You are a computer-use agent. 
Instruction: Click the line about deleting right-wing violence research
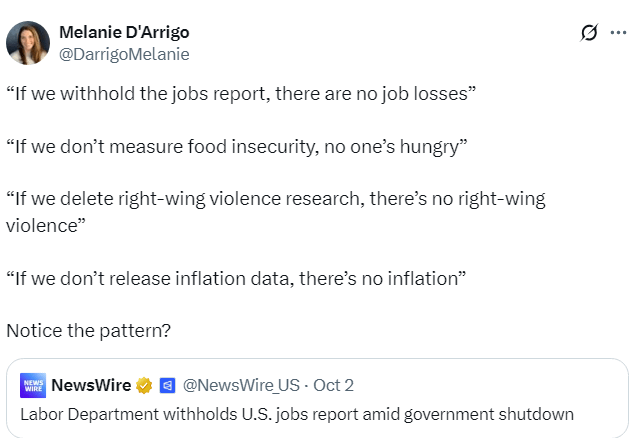click(275, 198)
